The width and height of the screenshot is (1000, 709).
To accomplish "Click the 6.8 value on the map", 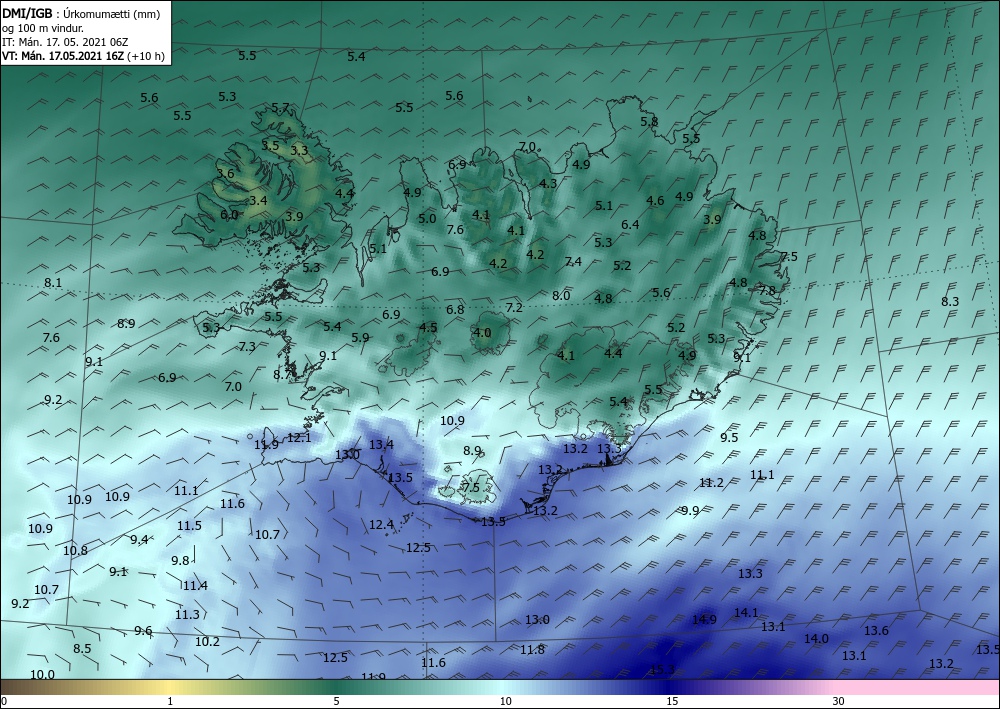I will tap(455, 309).
